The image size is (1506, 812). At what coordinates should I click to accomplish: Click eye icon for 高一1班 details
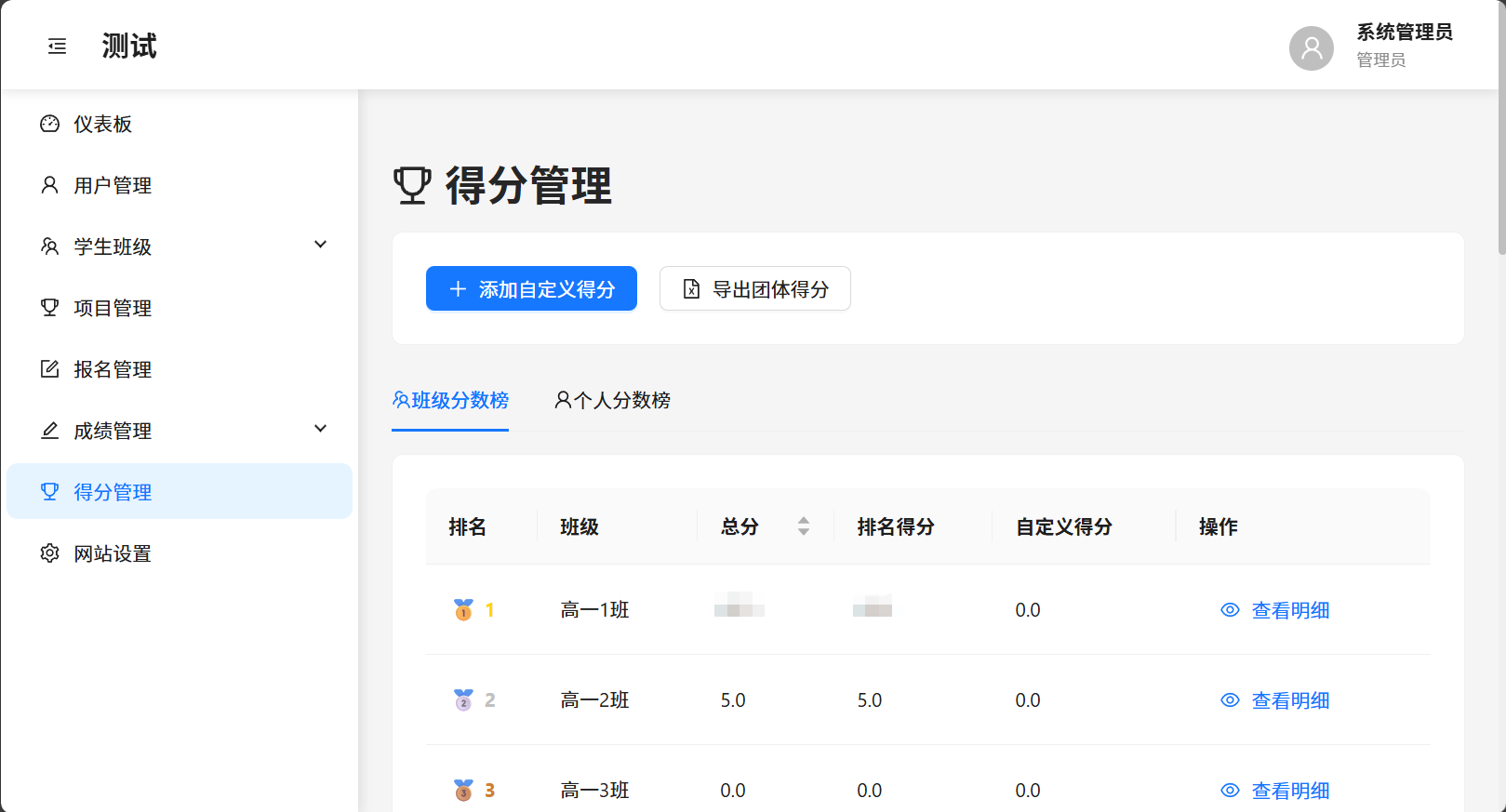click(x=1230, y=610)
